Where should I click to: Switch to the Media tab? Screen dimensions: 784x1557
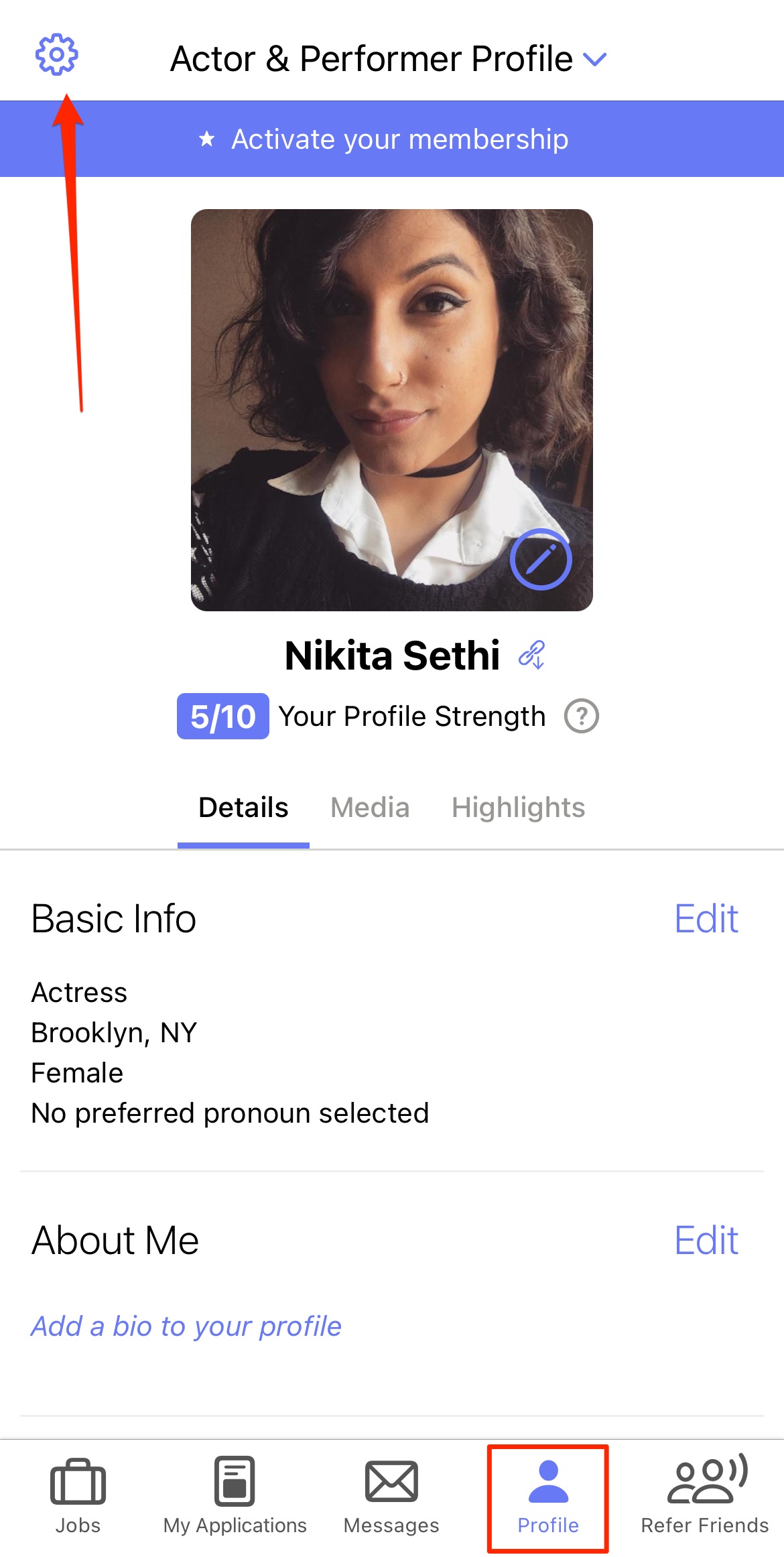point(370,808)
